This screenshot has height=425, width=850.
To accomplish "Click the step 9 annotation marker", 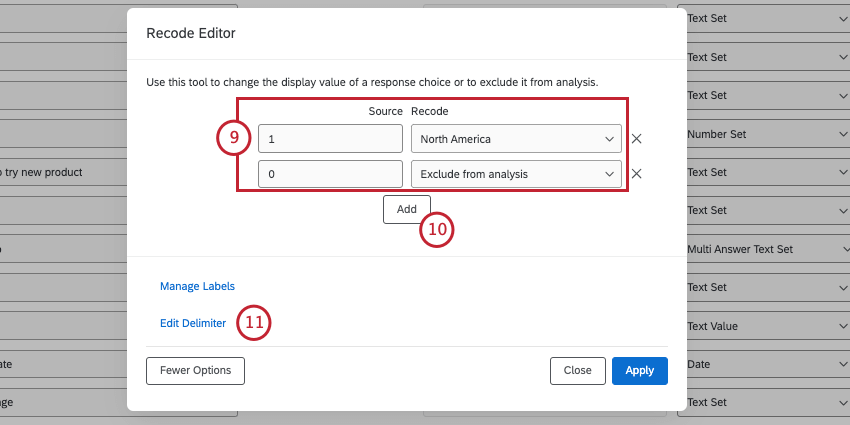I will [x=233, y=138].
